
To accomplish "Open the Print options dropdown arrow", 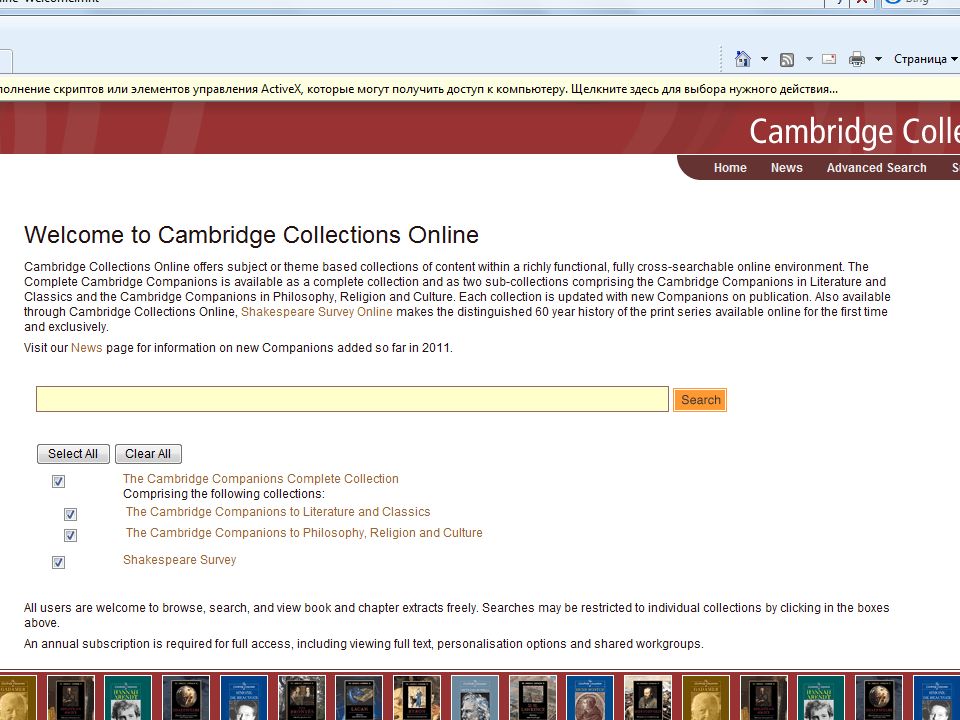I will tap(878, 59).
